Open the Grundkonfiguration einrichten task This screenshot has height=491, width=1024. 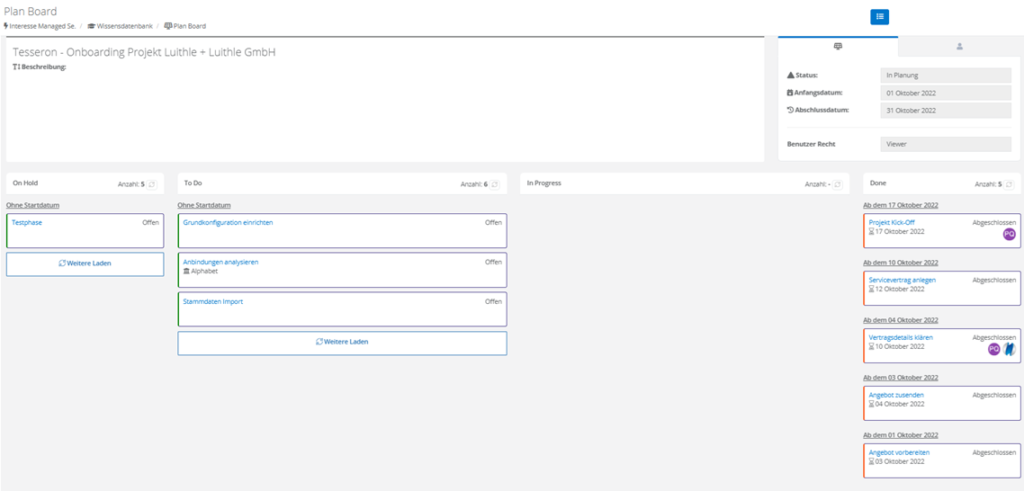point(228,222)
